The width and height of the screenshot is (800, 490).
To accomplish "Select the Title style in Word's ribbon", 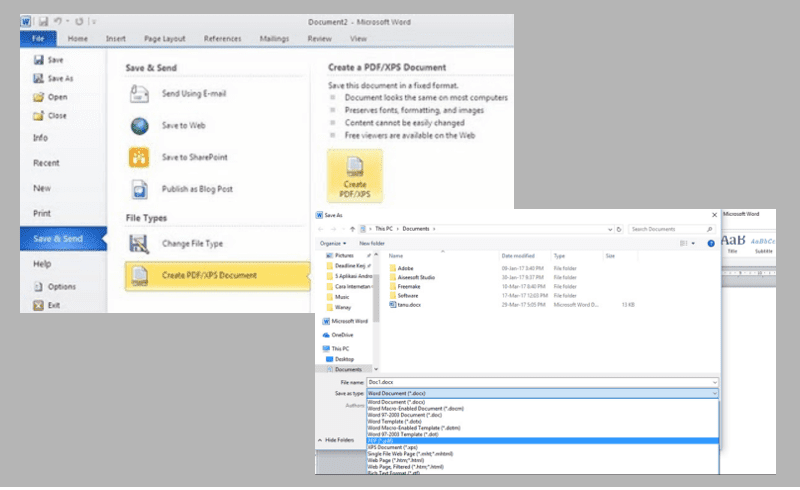I will pyautogui.click(x=733, y=243).
